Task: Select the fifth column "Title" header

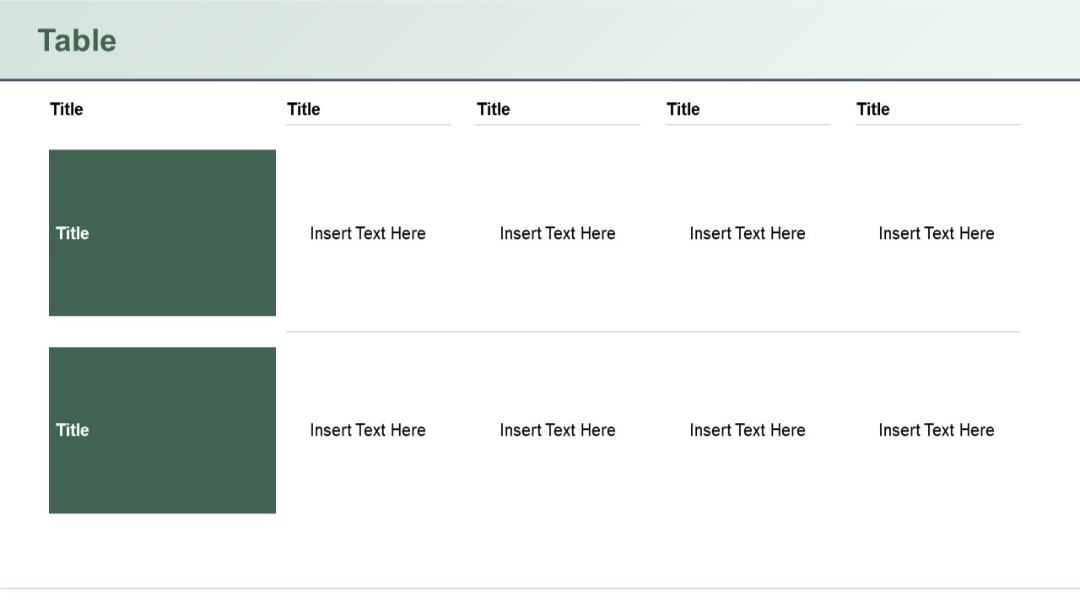Action: coord(873,109)
